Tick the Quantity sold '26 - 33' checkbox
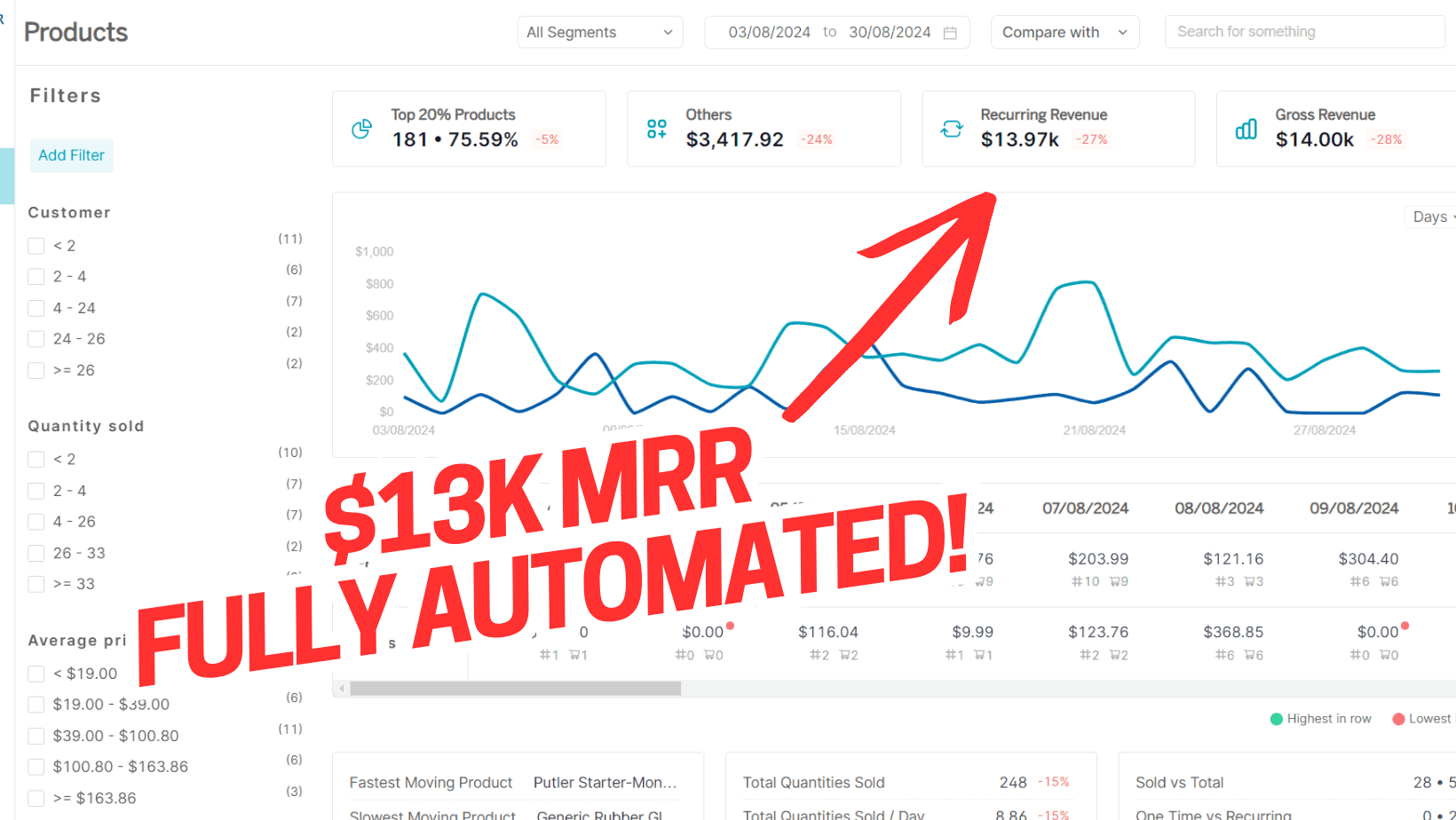Screen dimensions: 1456x820 point(36,554)
